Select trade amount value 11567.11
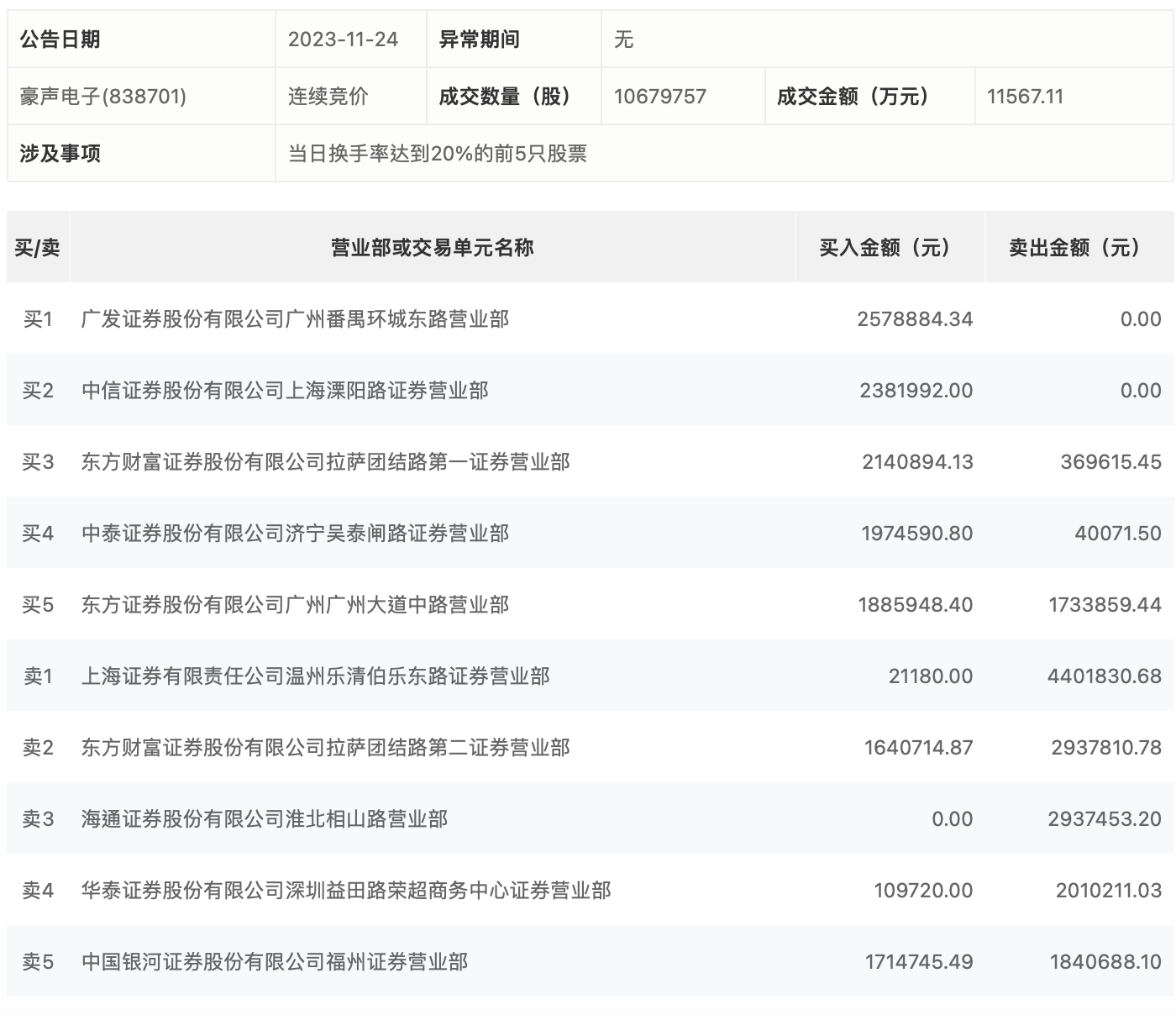The width and height of the screenshot is (1176, 1015). click(1025, 97)
